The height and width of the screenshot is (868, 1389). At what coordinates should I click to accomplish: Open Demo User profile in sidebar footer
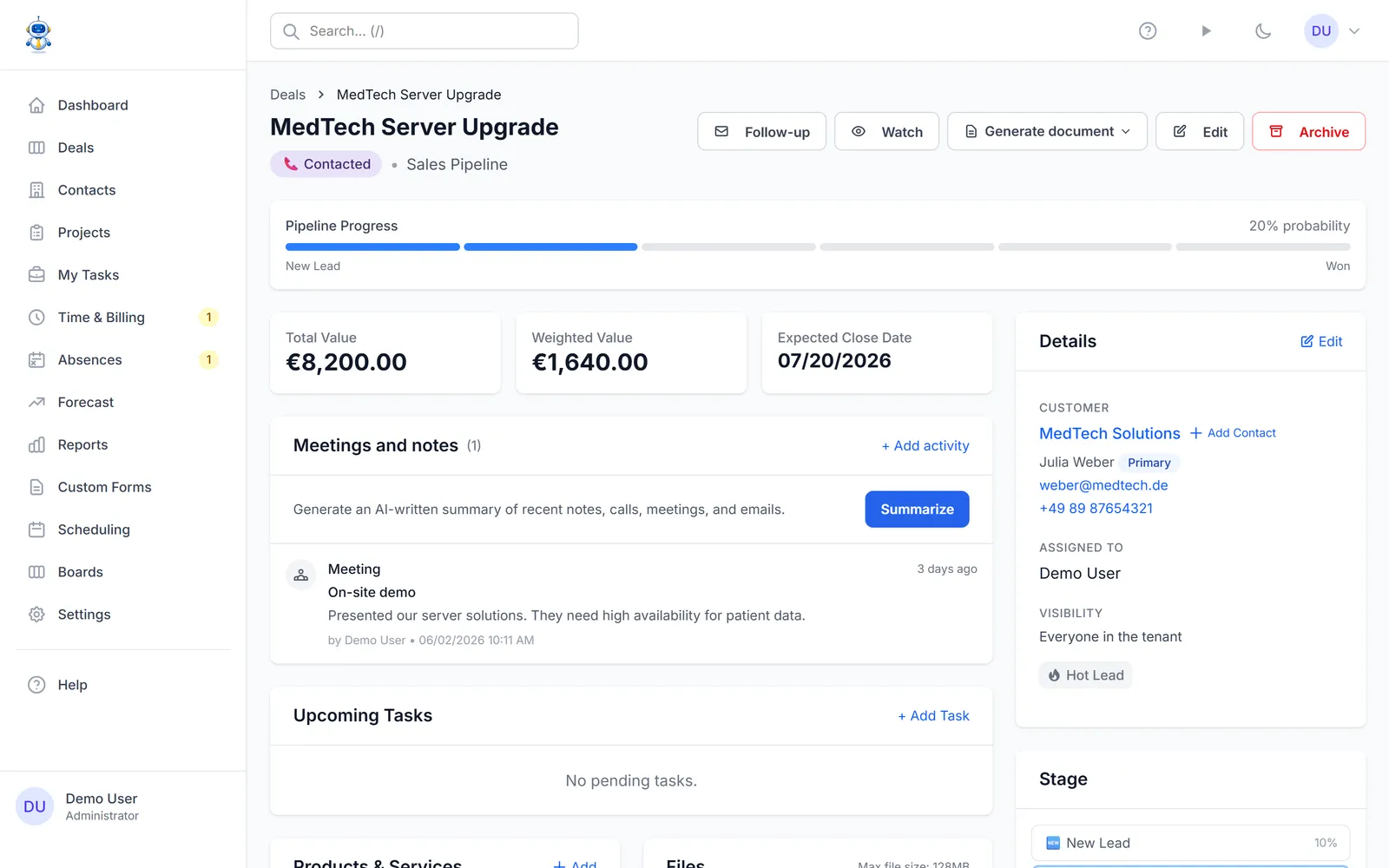coord(122,806)
